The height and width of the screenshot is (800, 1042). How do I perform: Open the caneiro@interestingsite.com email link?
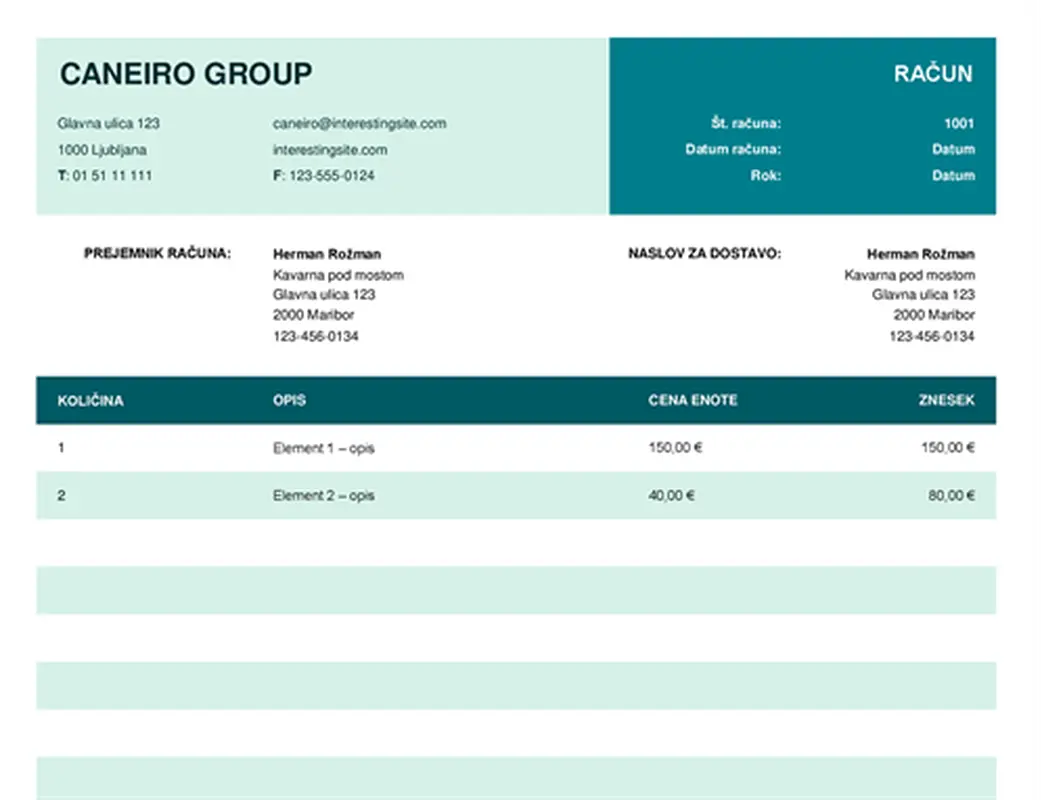point(359,124)
